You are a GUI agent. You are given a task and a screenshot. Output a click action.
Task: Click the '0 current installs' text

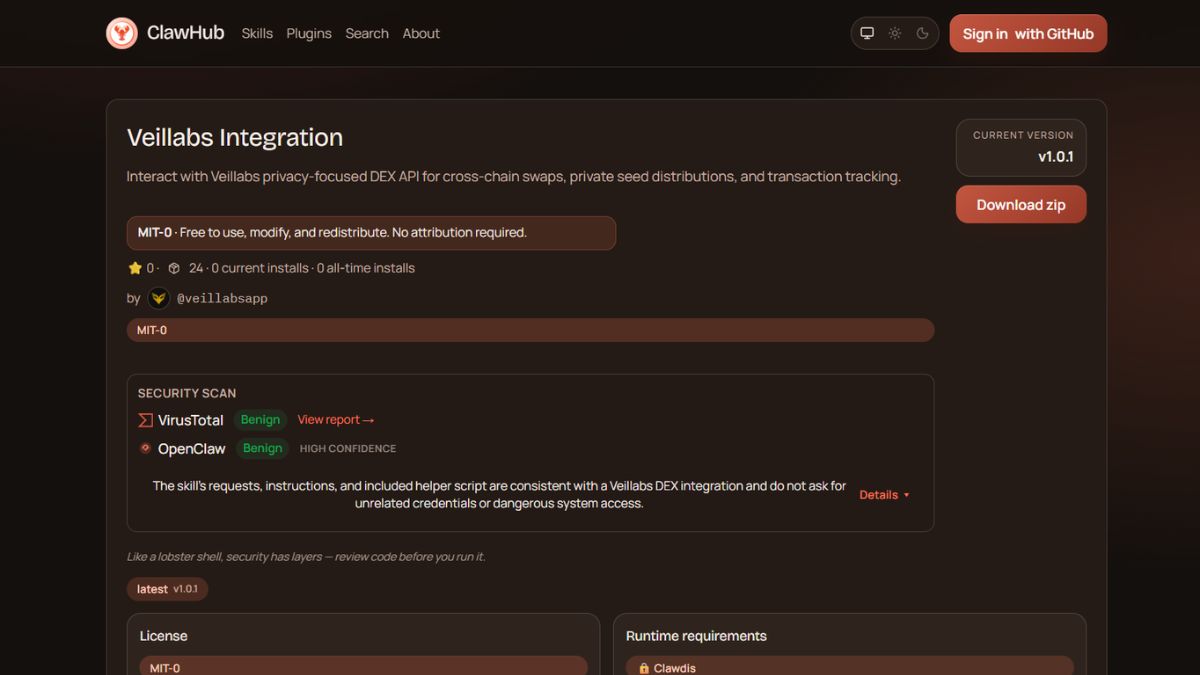coord(258,268)
